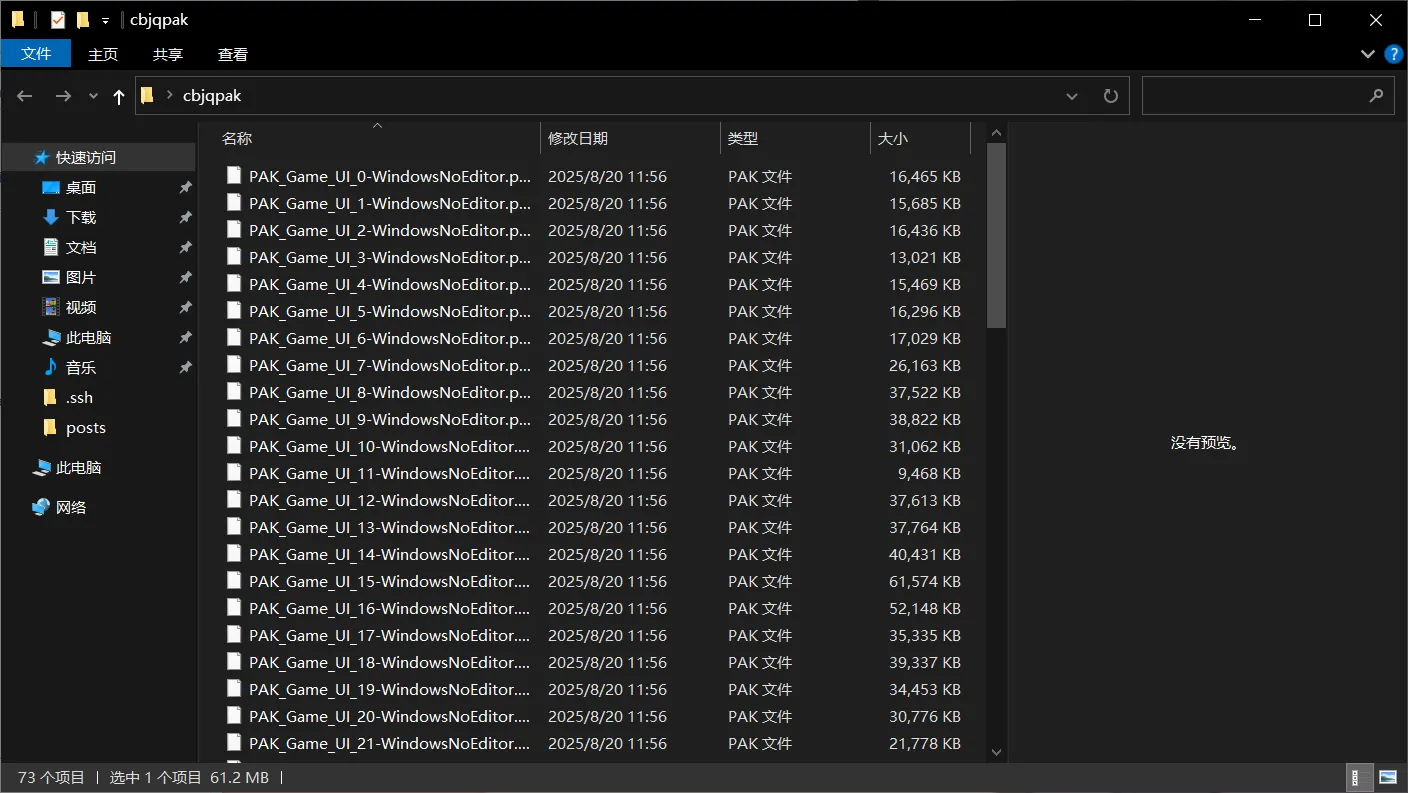Click the Properties icon in the title bar
The height and width of the screenshot is (793, 1408).
[x=58, y=20]
